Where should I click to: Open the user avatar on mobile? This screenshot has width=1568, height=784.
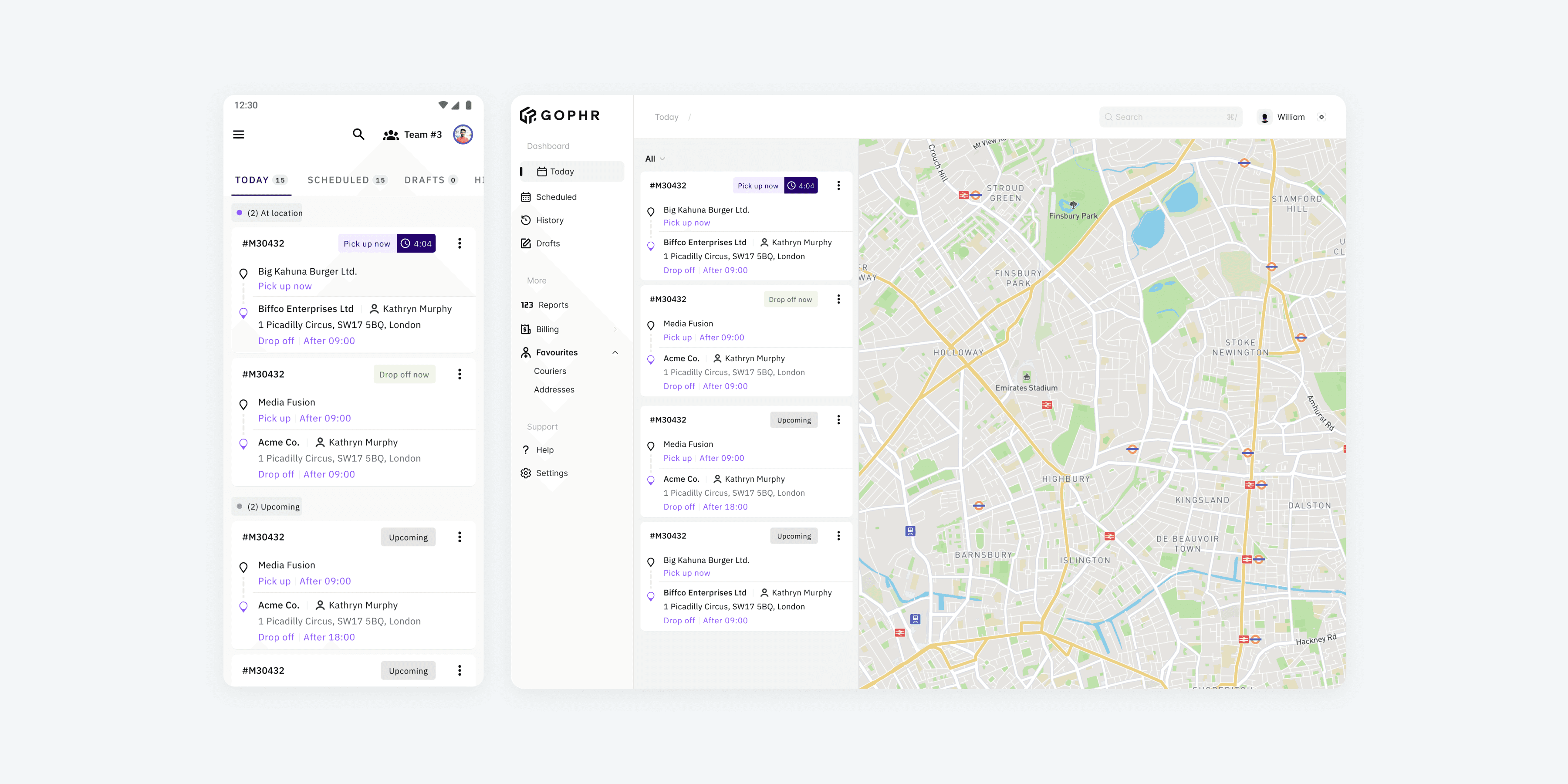point(463,135)
